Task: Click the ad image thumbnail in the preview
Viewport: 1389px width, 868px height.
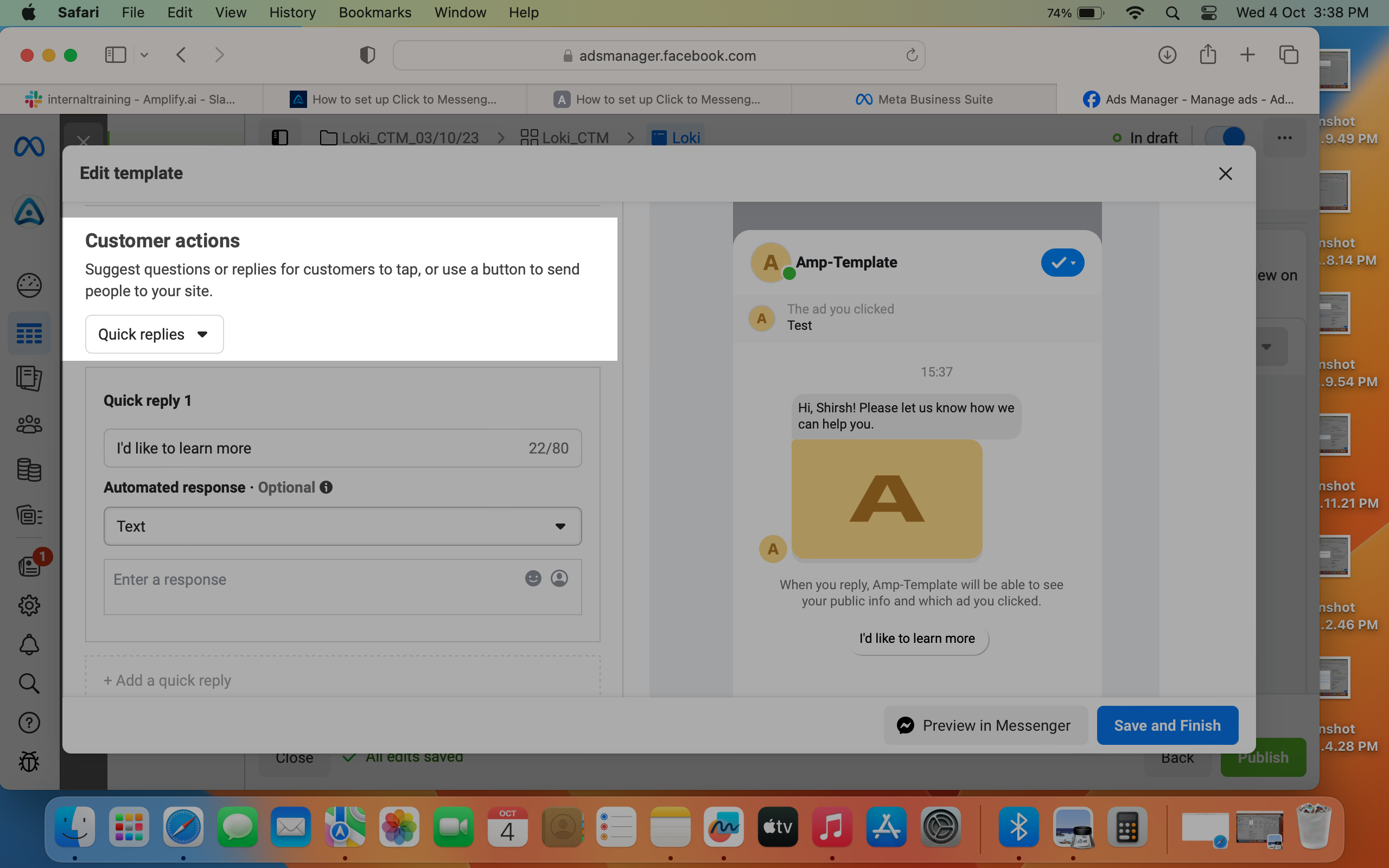Action: pos(887,499)
